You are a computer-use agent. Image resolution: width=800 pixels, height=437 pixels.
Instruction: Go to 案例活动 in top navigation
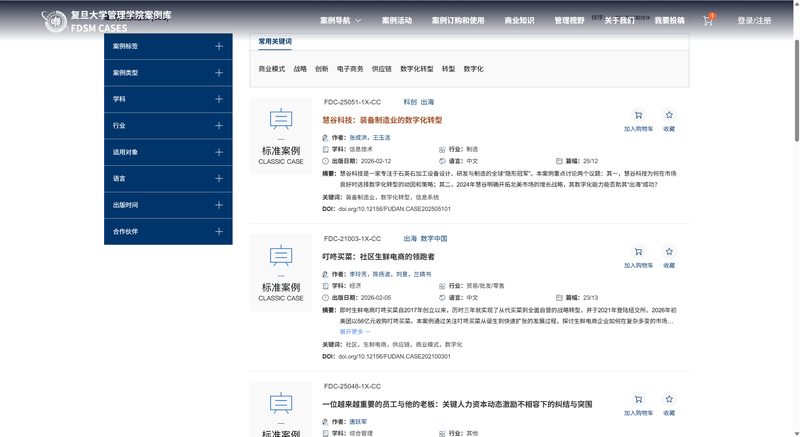pyautogui.click(x=396, y=20)
